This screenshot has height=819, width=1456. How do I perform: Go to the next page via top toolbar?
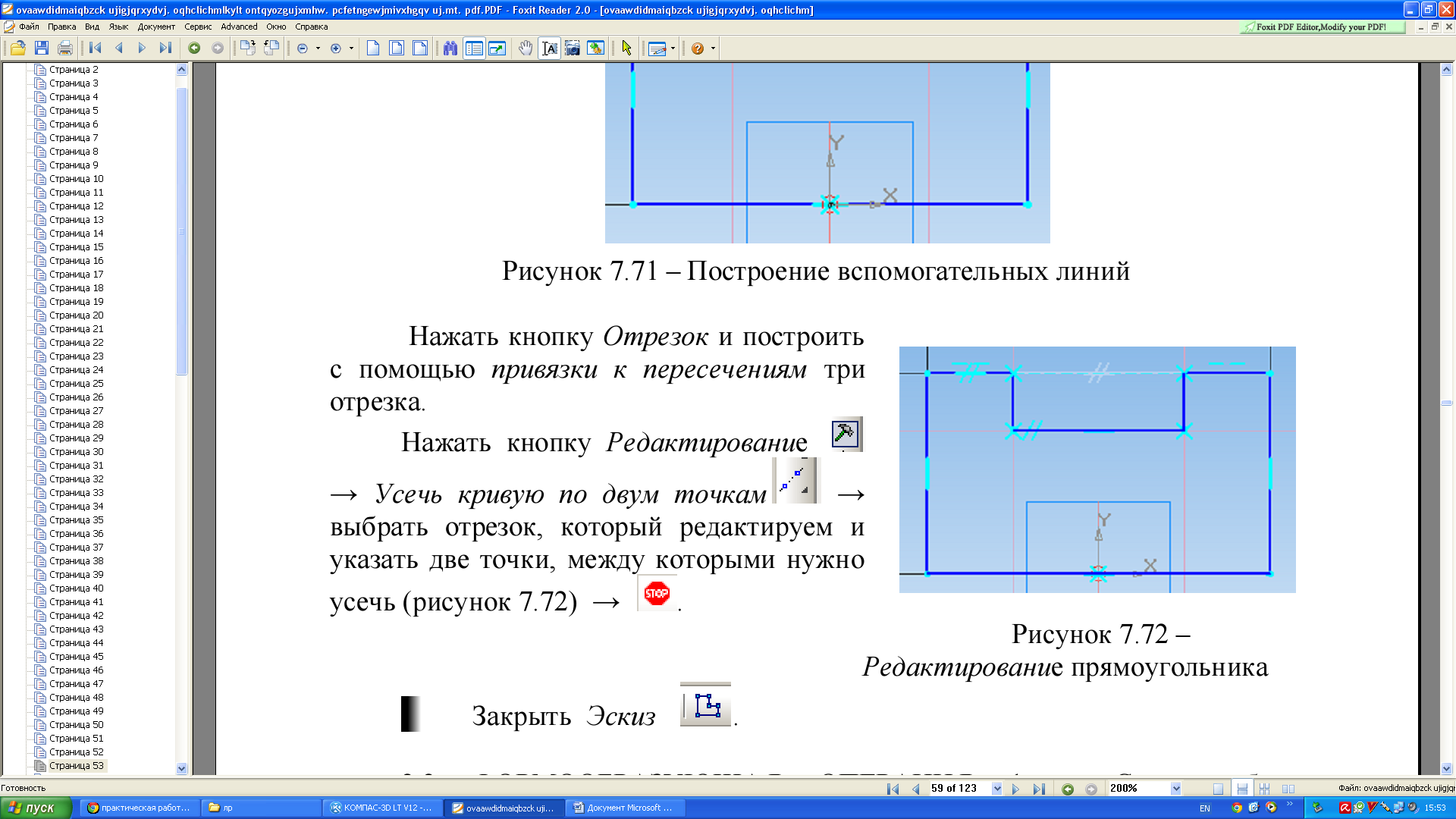142,48
